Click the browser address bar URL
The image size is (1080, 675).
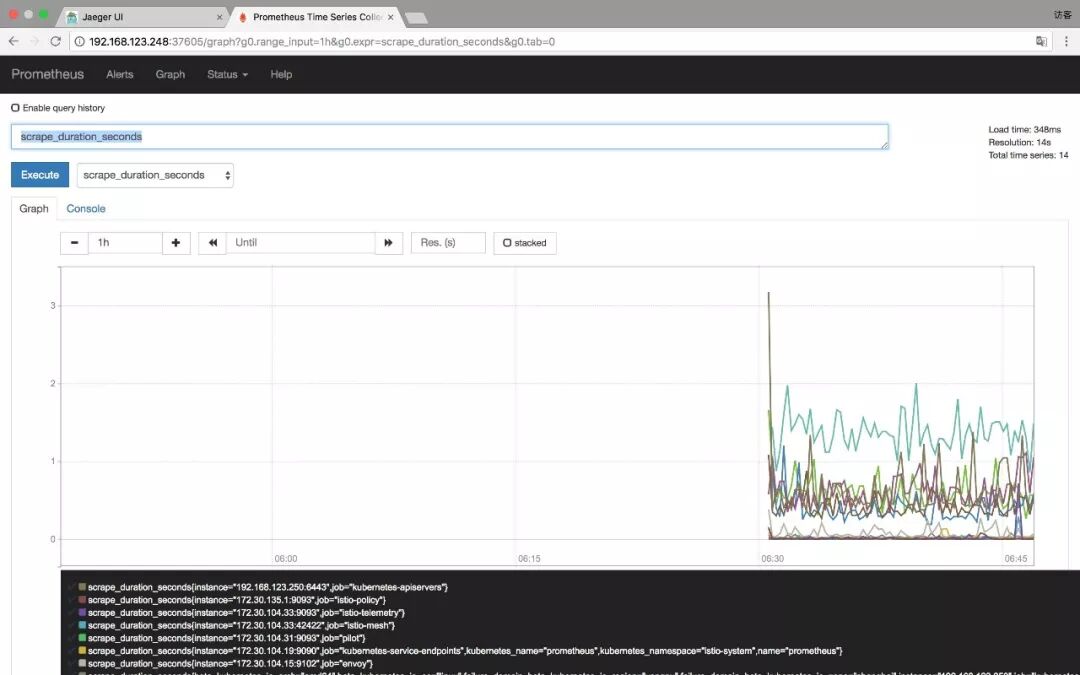coord(322,41)
